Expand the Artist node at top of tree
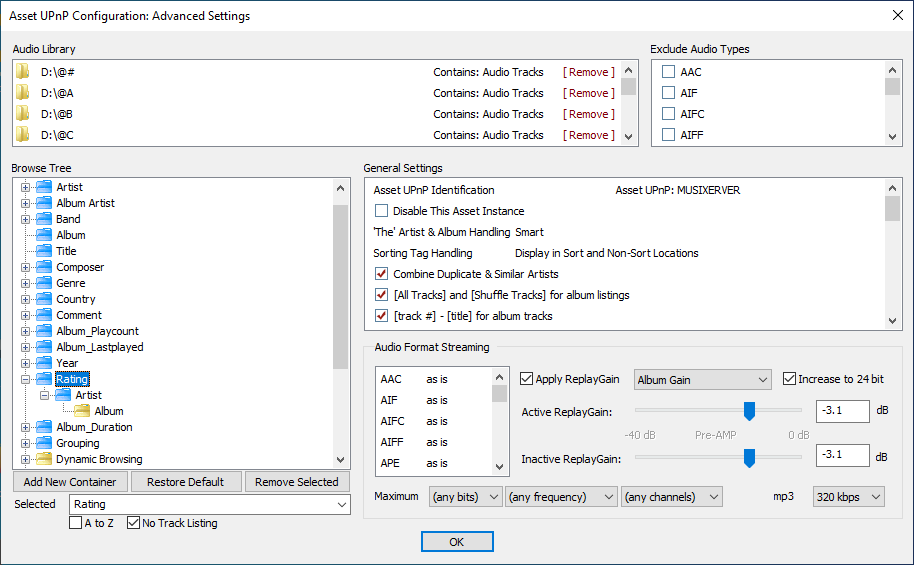The height and width of the screenshot is (565, 914). 25,187
